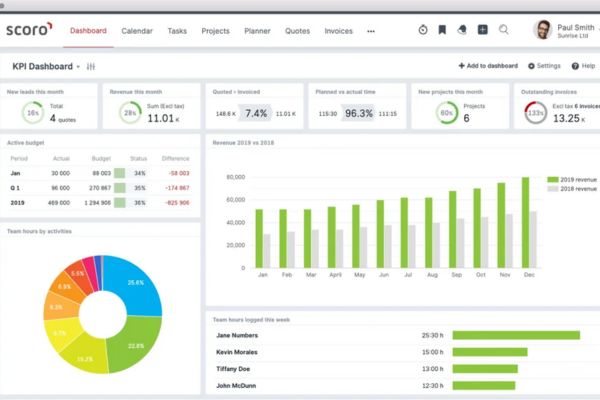This screenshot has height=400, width=600.
Task: Click the Paul Smith user name
Action: click(576, 28)
